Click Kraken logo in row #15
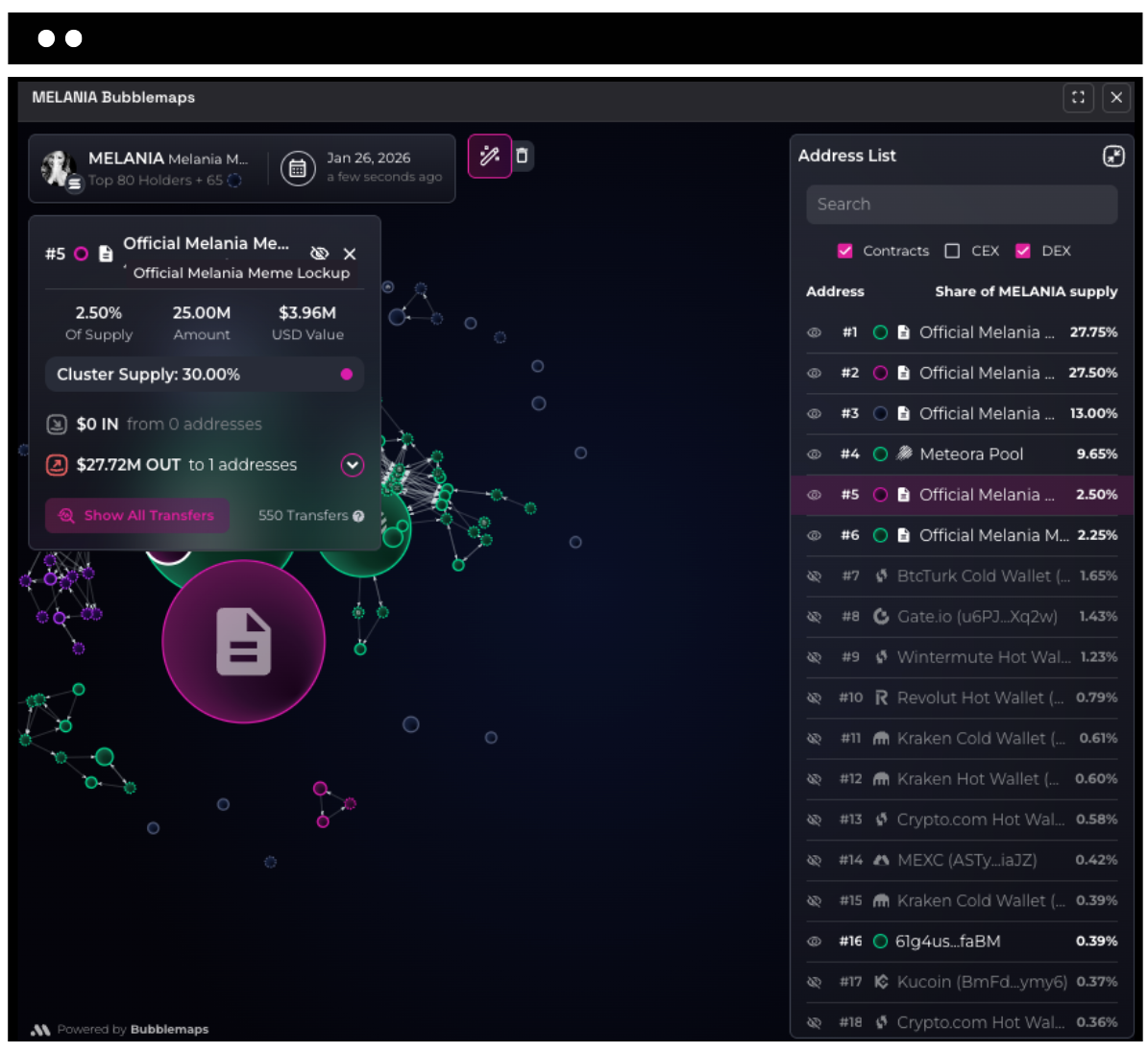Image resolution: width=1148 pixels, height=1053 pixels. click(881, 900)
